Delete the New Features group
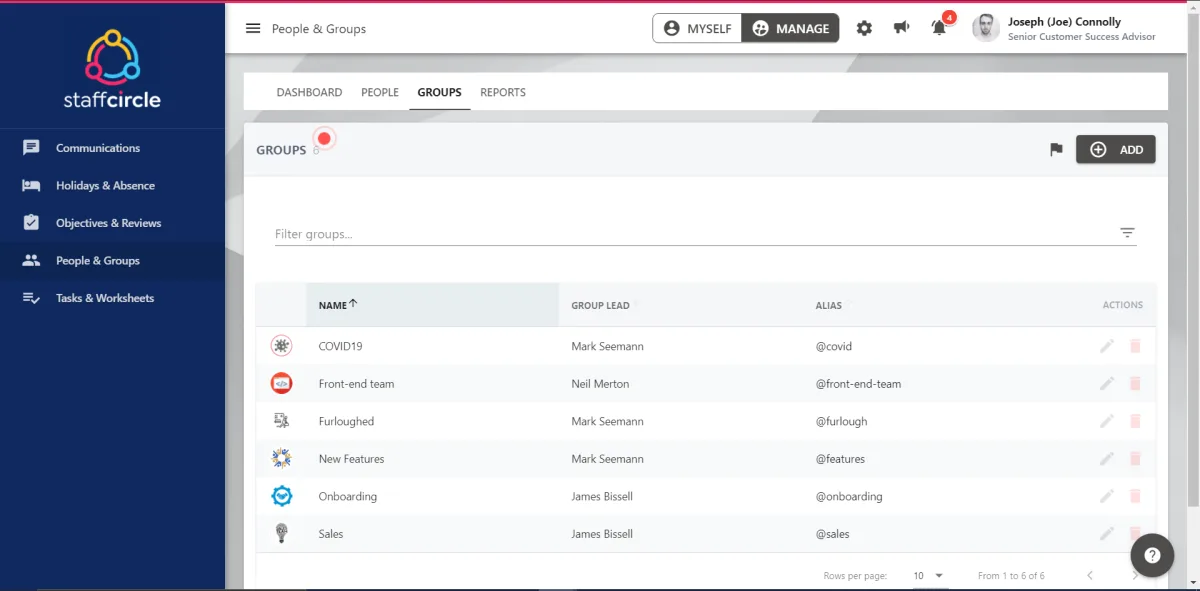This screenshot has width=1200, height=591. [1135, 459]
